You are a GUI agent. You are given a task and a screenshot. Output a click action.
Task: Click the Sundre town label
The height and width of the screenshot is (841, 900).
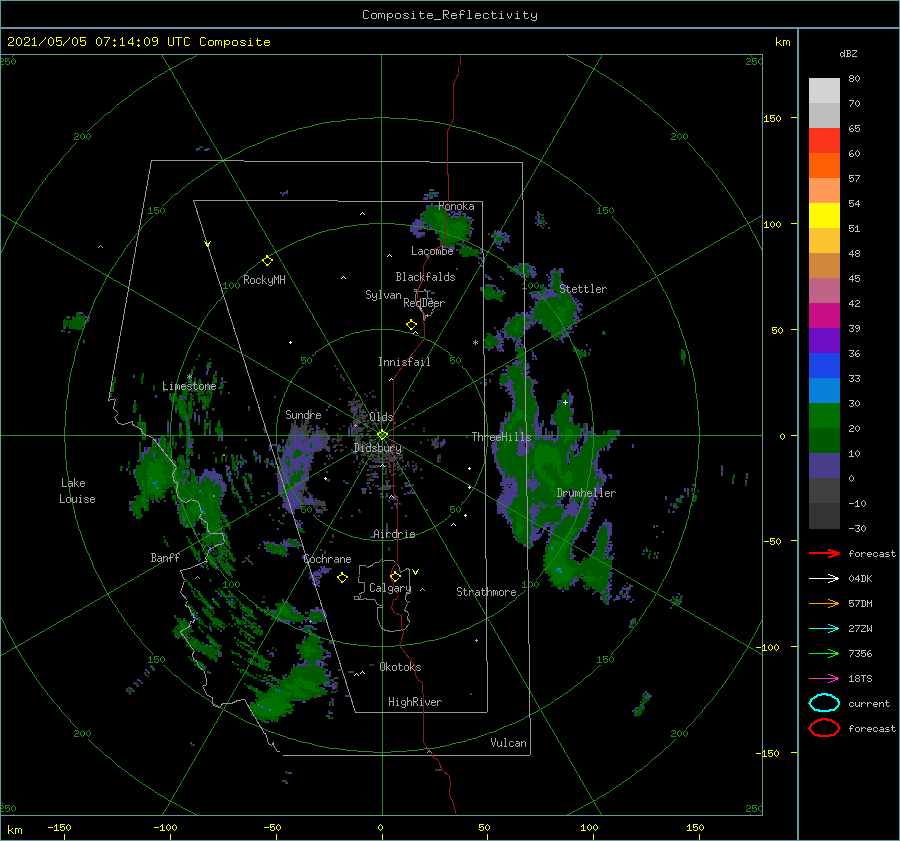[303, 414]
